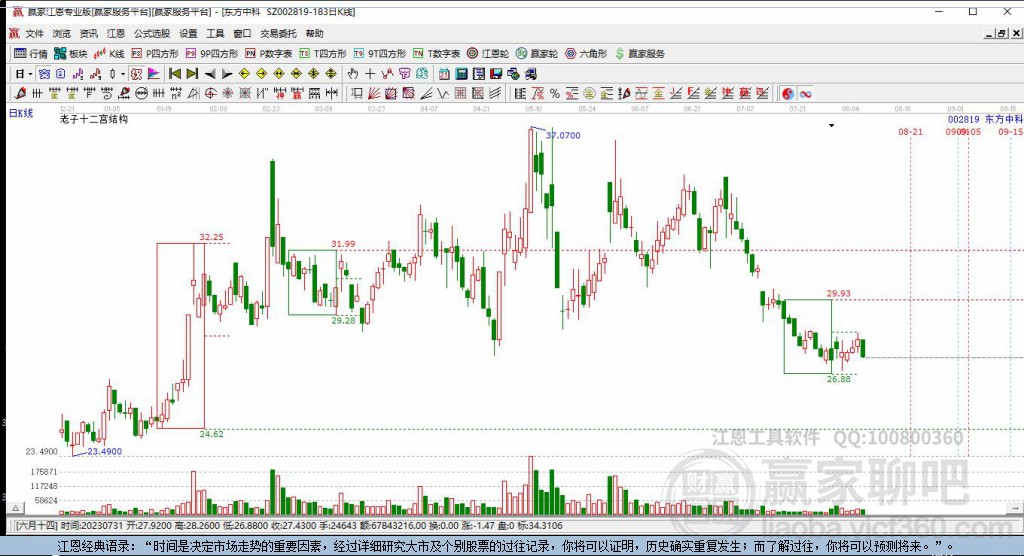
Task: Click the small black triangle above the chart
Action: 831,125
